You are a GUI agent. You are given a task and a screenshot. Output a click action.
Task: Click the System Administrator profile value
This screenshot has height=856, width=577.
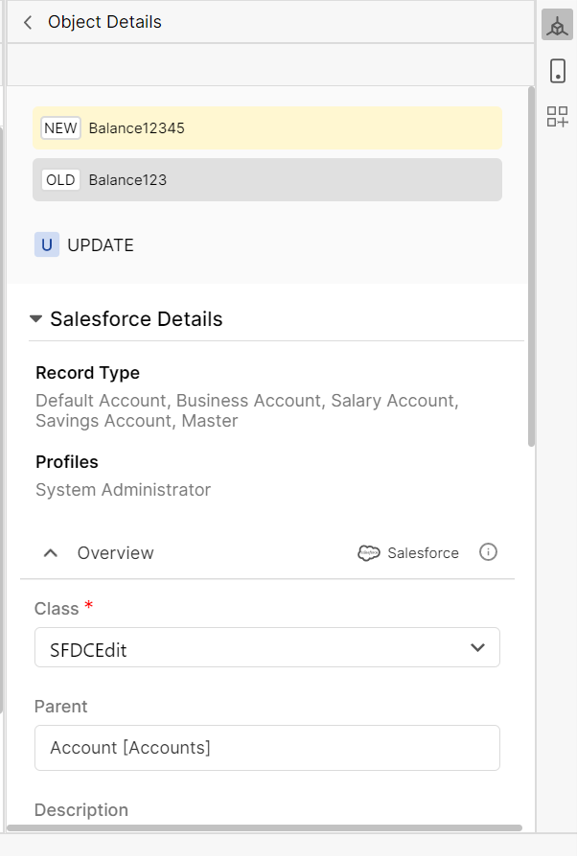pyautogui.click(x=123, y=490)
